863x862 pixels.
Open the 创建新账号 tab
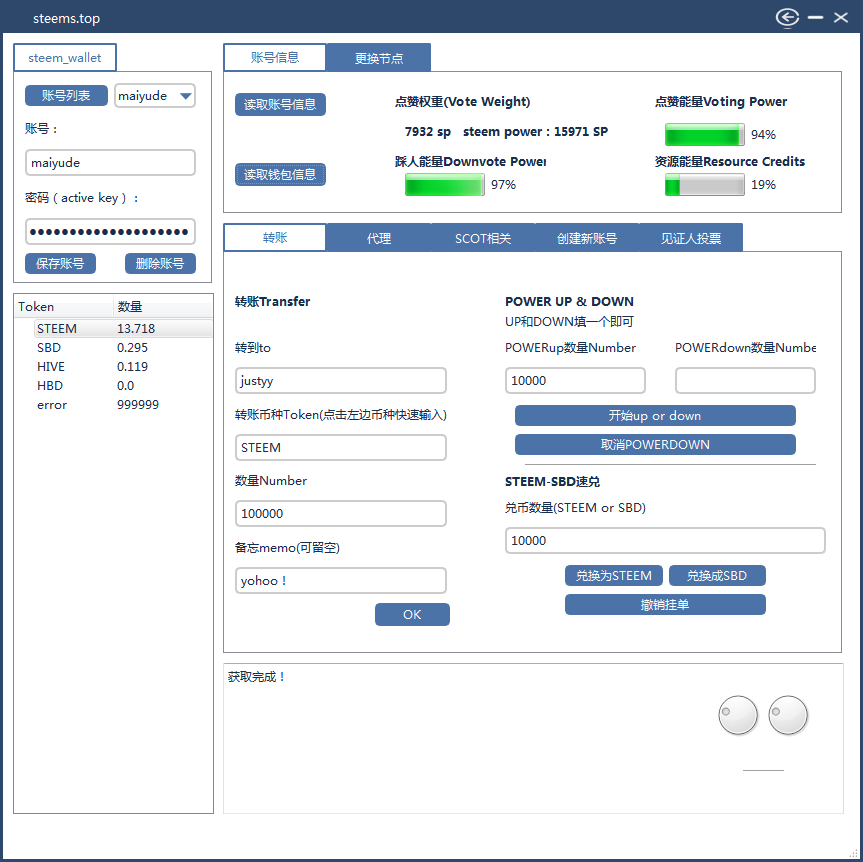point(587,237)
